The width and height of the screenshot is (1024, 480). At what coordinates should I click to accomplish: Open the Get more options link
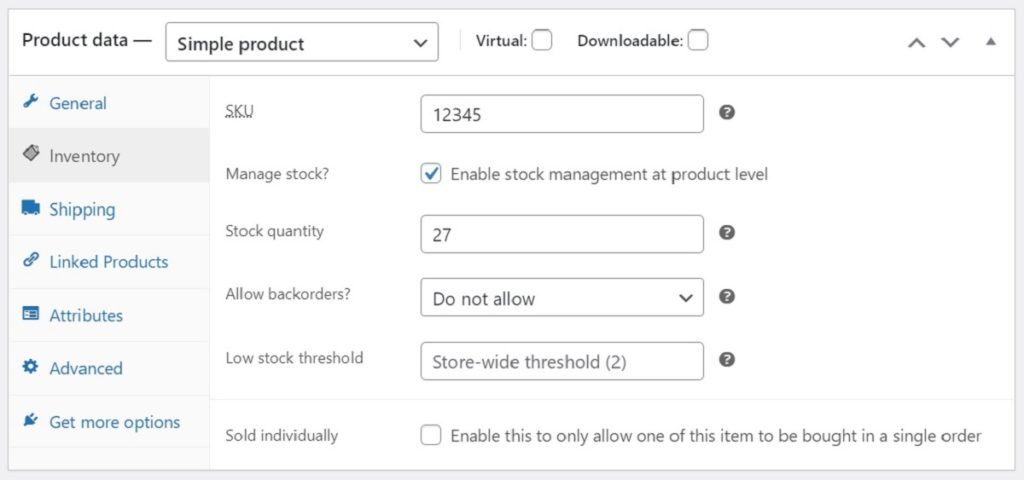pos(109,421)
